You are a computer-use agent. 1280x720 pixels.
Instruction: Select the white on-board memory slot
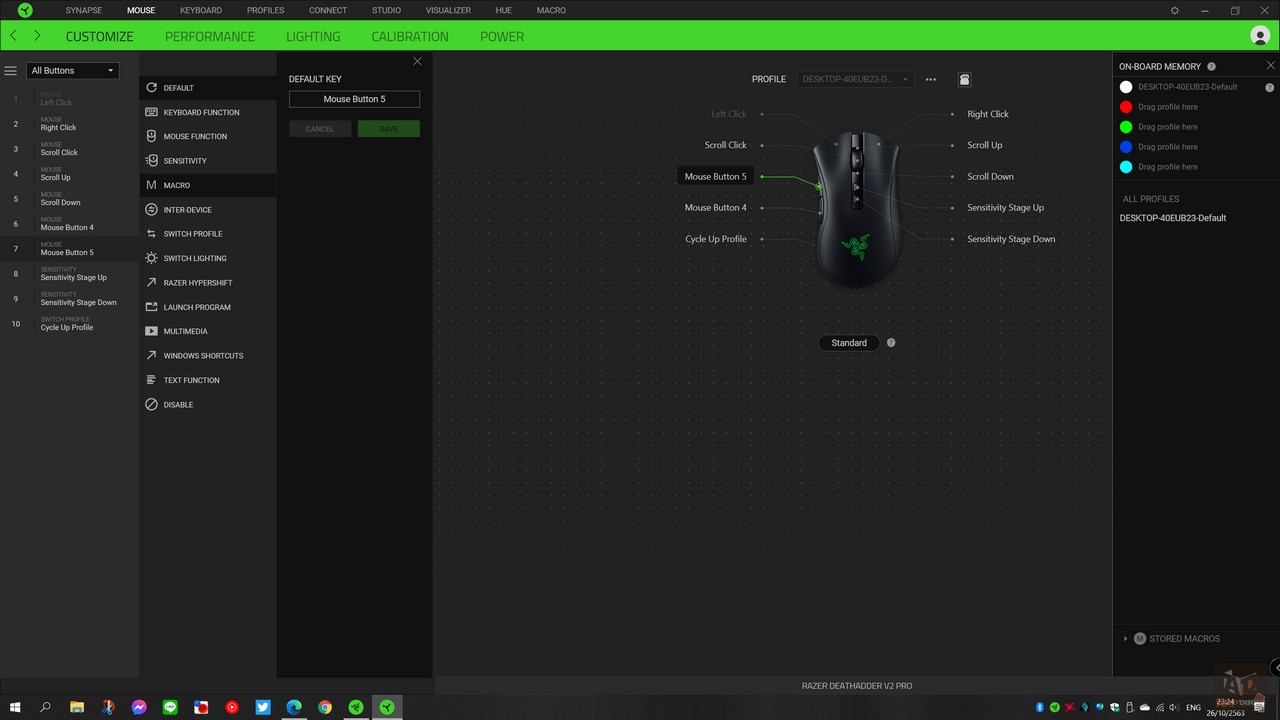coord(1126,87)
